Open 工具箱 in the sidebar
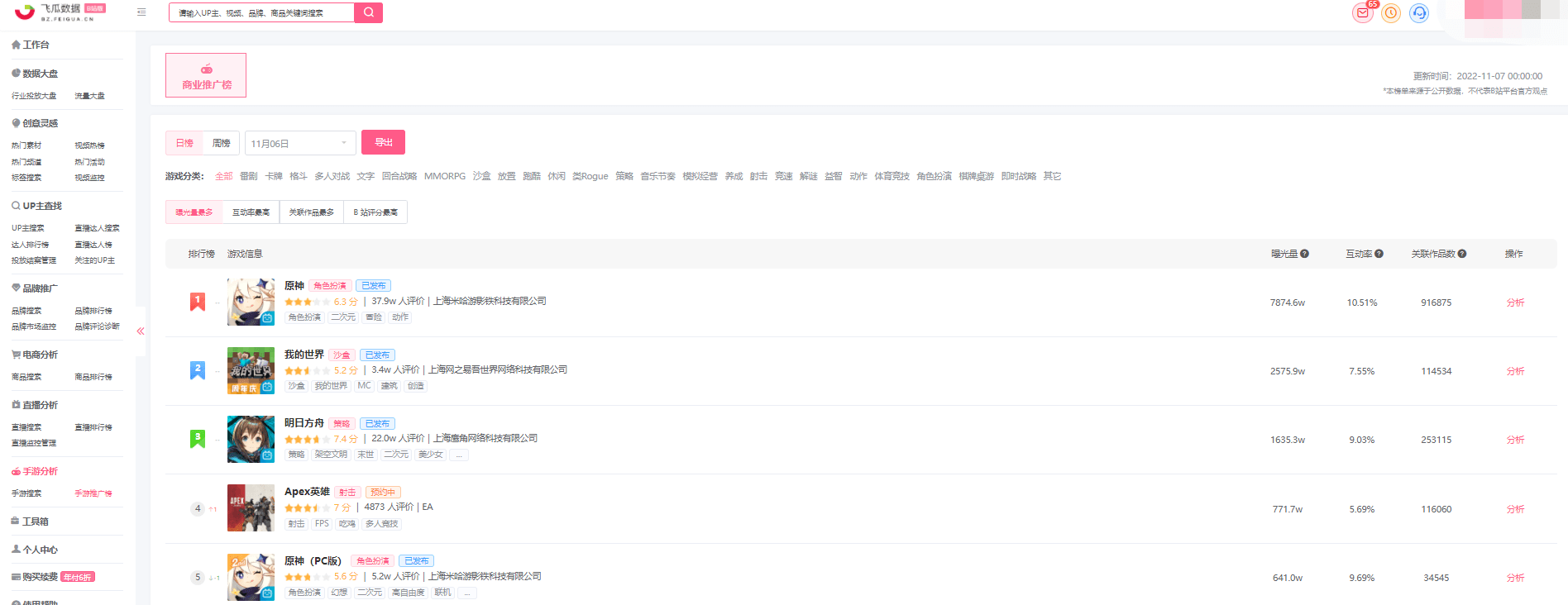Screen dimensions: 1568x605 pos(31,522)
